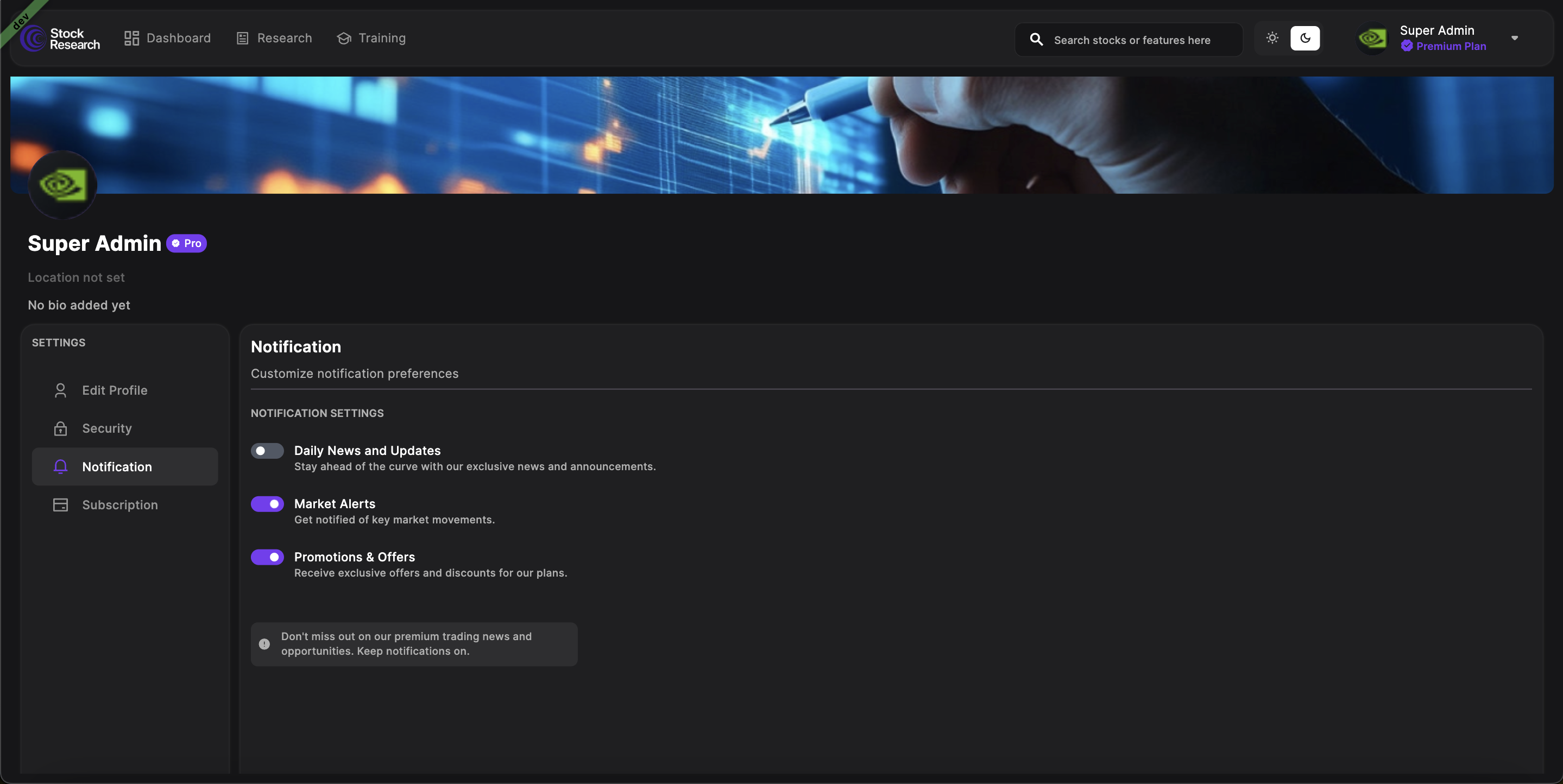Click the header user avatar icon
This screenshot has height=784, width=1563.
click(1372, 39)
